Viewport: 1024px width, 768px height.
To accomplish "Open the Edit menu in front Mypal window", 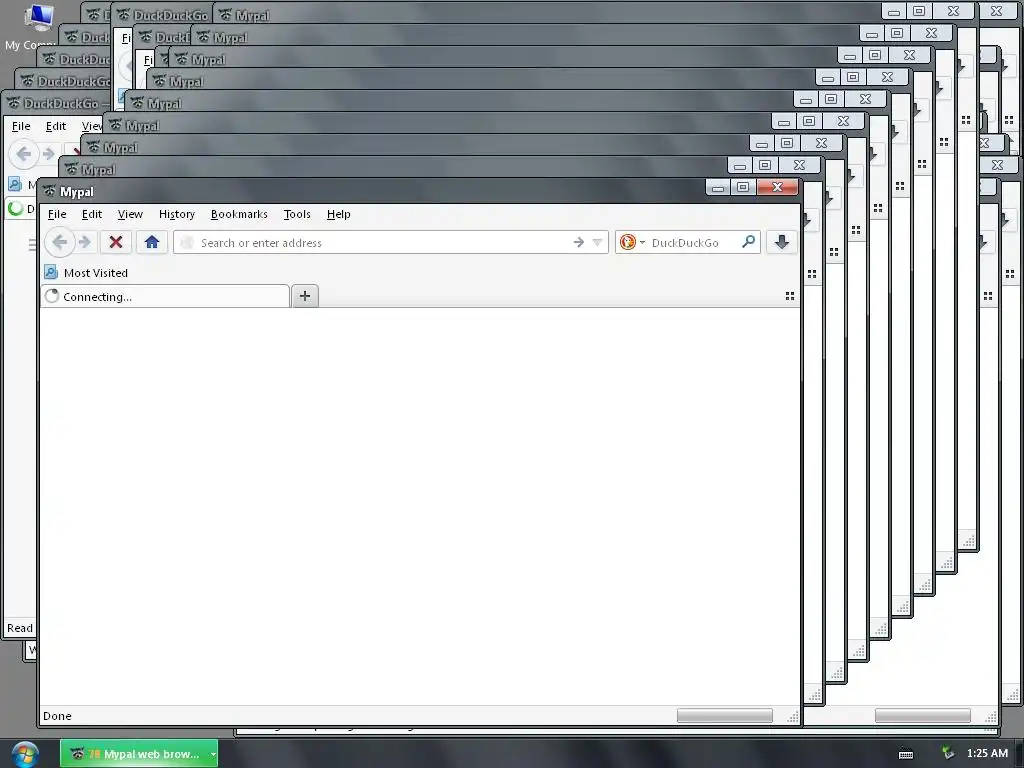I will click(x=91, y=214).
